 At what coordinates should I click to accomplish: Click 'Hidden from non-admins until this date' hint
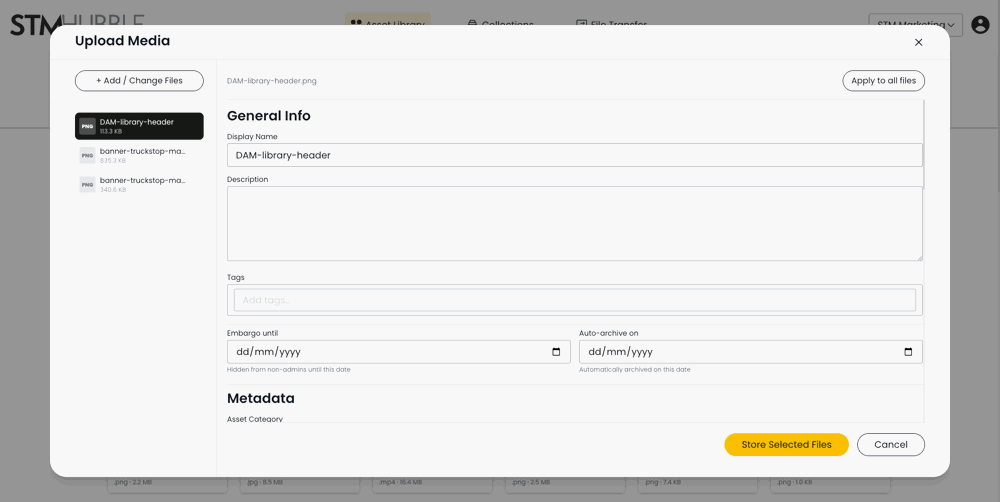(288, 370)
